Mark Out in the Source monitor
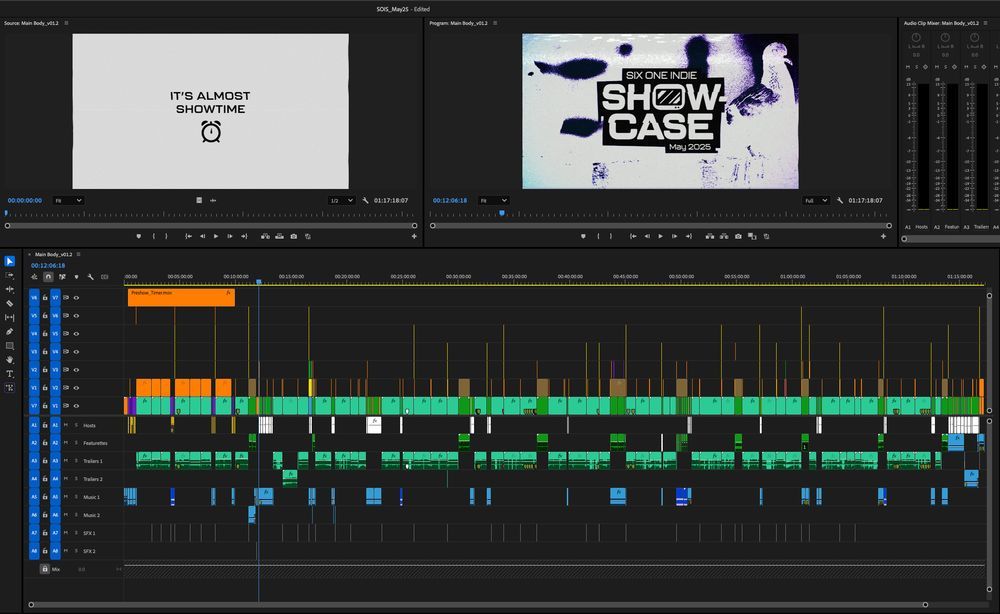Viewport: 1000px width, 614px height. point(166,236)
